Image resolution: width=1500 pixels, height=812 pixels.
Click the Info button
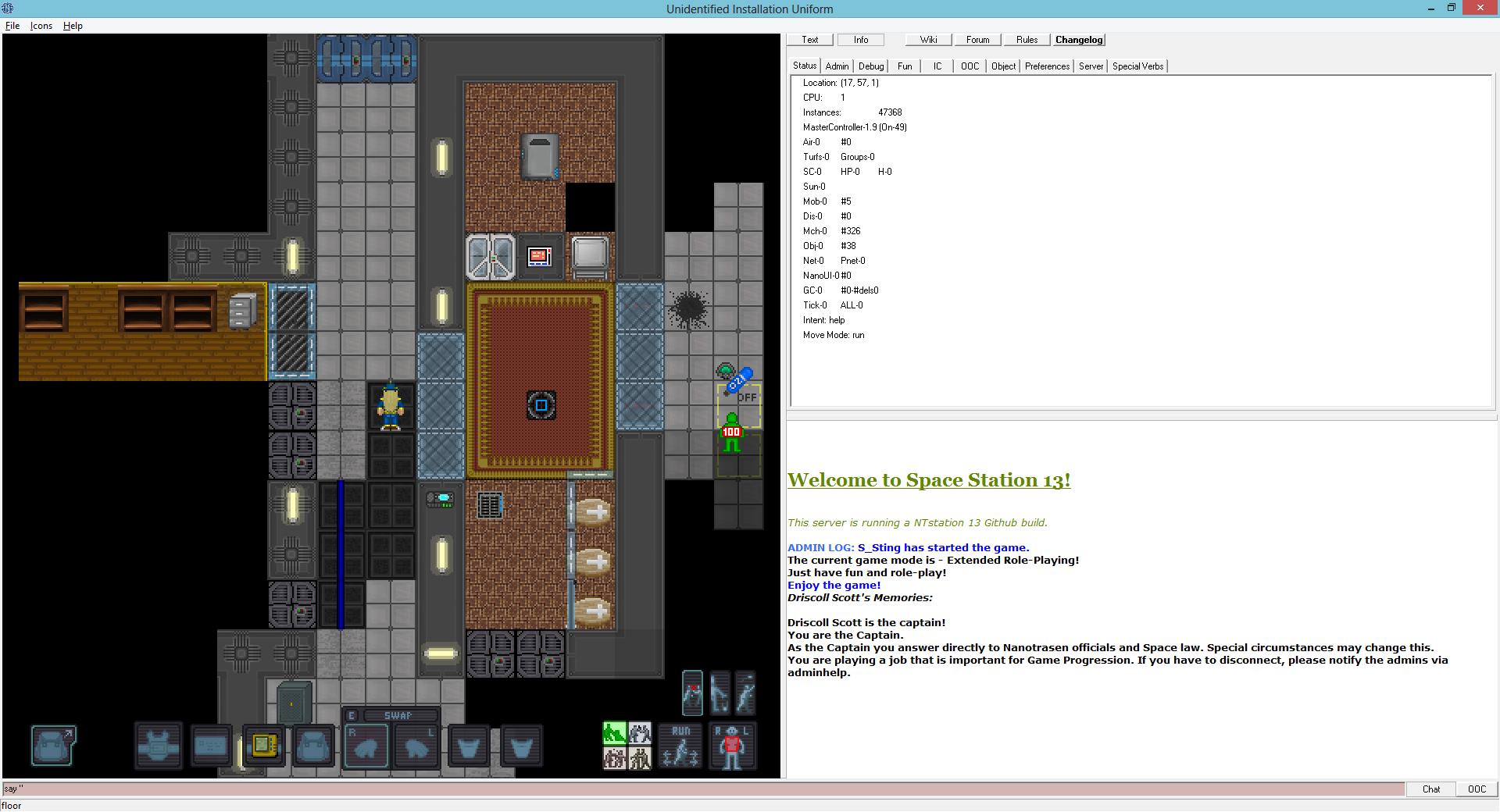861,40
